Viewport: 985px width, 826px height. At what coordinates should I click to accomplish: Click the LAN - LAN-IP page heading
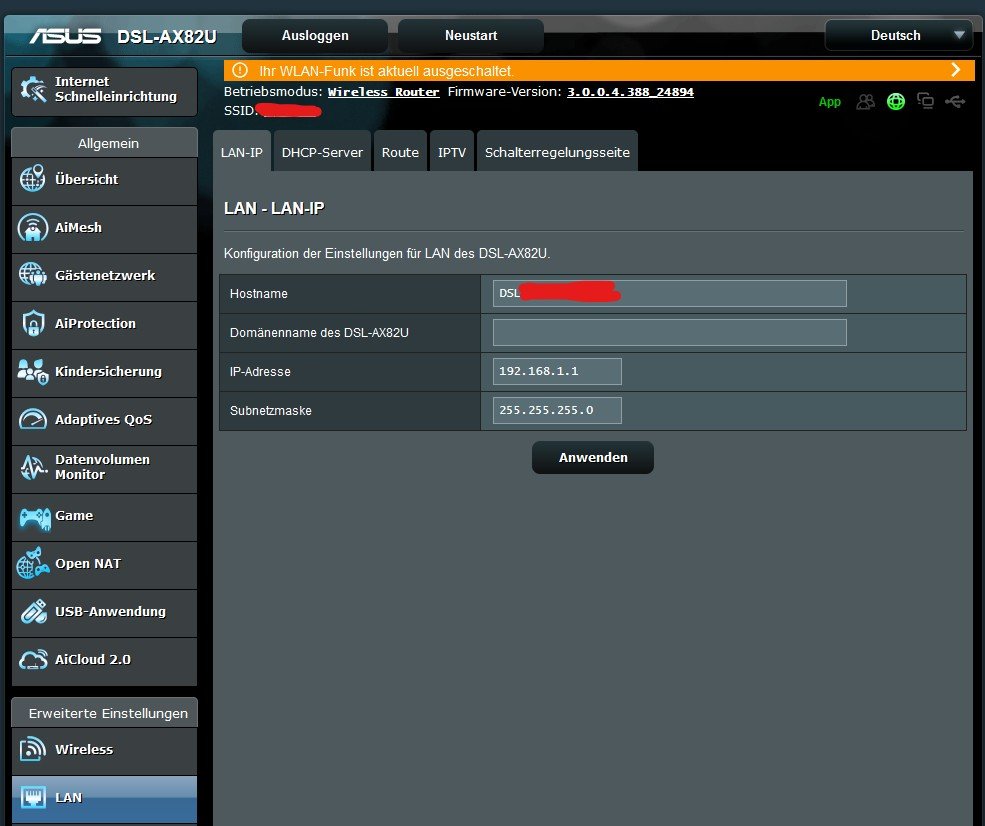274,208
